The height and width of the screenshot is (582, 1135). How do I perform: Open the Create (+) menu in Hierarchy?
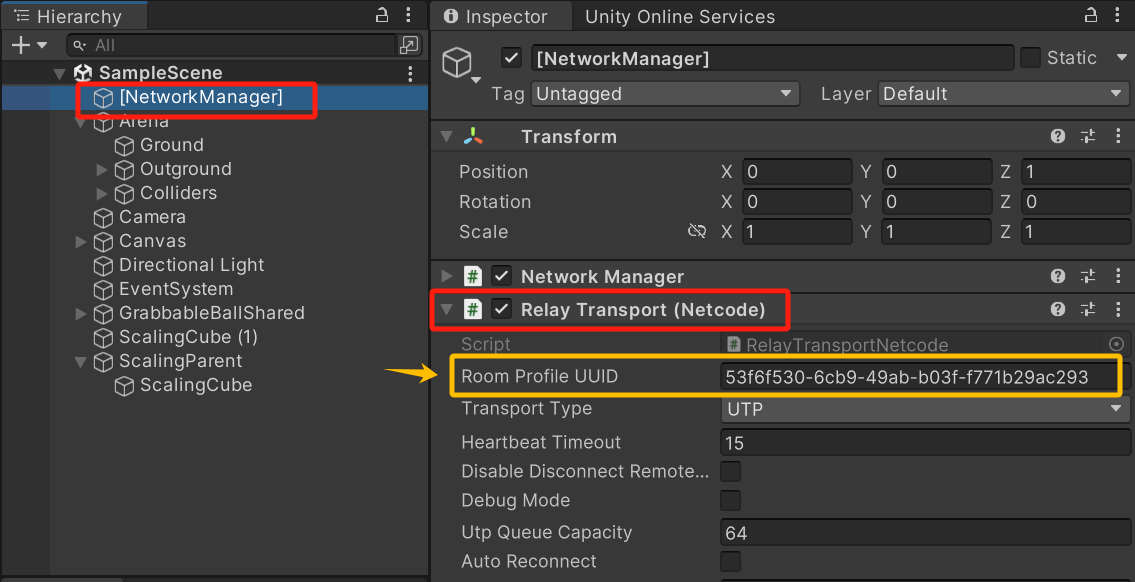[28, 45]
